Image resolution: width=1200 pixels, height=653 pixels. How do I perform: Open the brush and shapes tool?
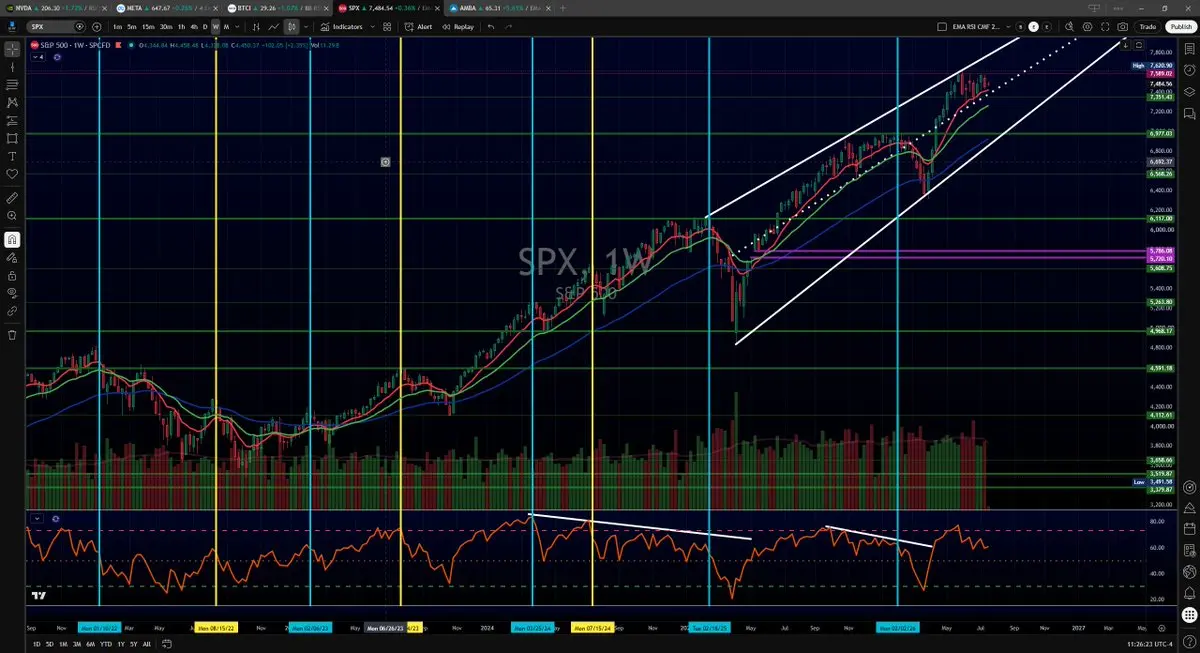click(12, 138)
